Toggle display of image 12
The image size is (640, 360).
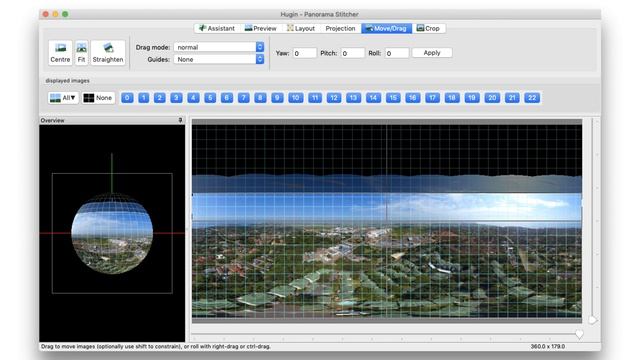tap(334, 98)
